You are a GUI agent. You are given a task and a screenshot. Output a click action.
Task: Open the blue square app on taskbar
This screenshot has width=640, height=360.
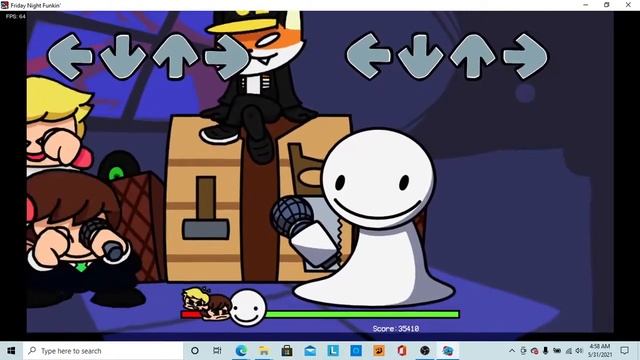(356, 351)
